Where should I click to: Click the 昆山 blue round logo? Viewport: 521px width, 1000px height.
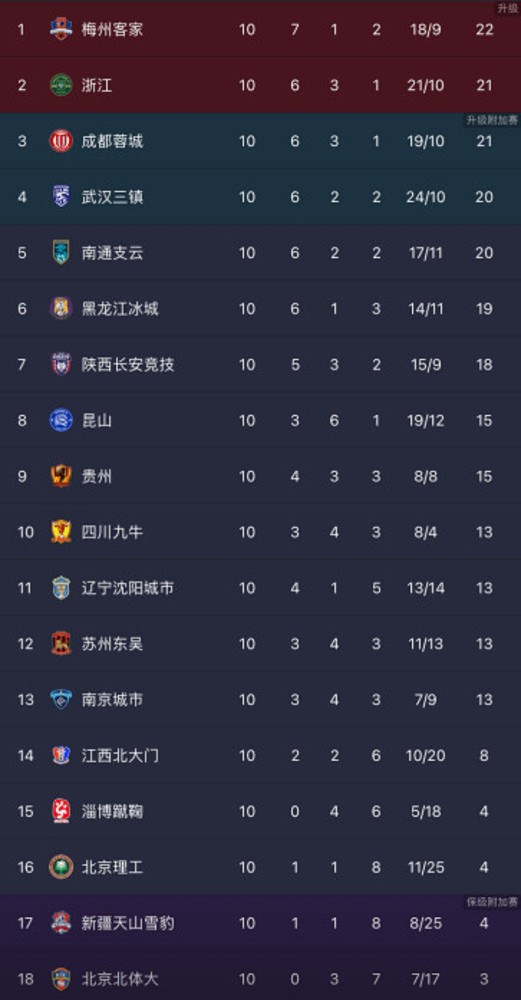coord(61,420)
